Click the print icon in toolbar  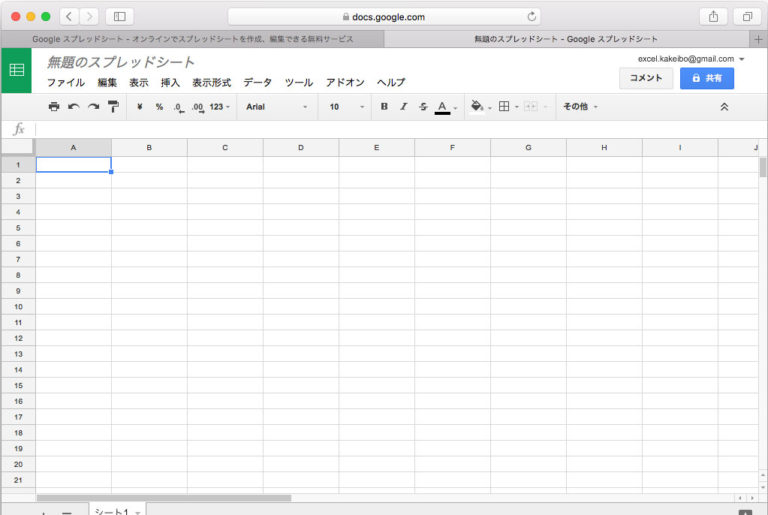click(54, 107)
